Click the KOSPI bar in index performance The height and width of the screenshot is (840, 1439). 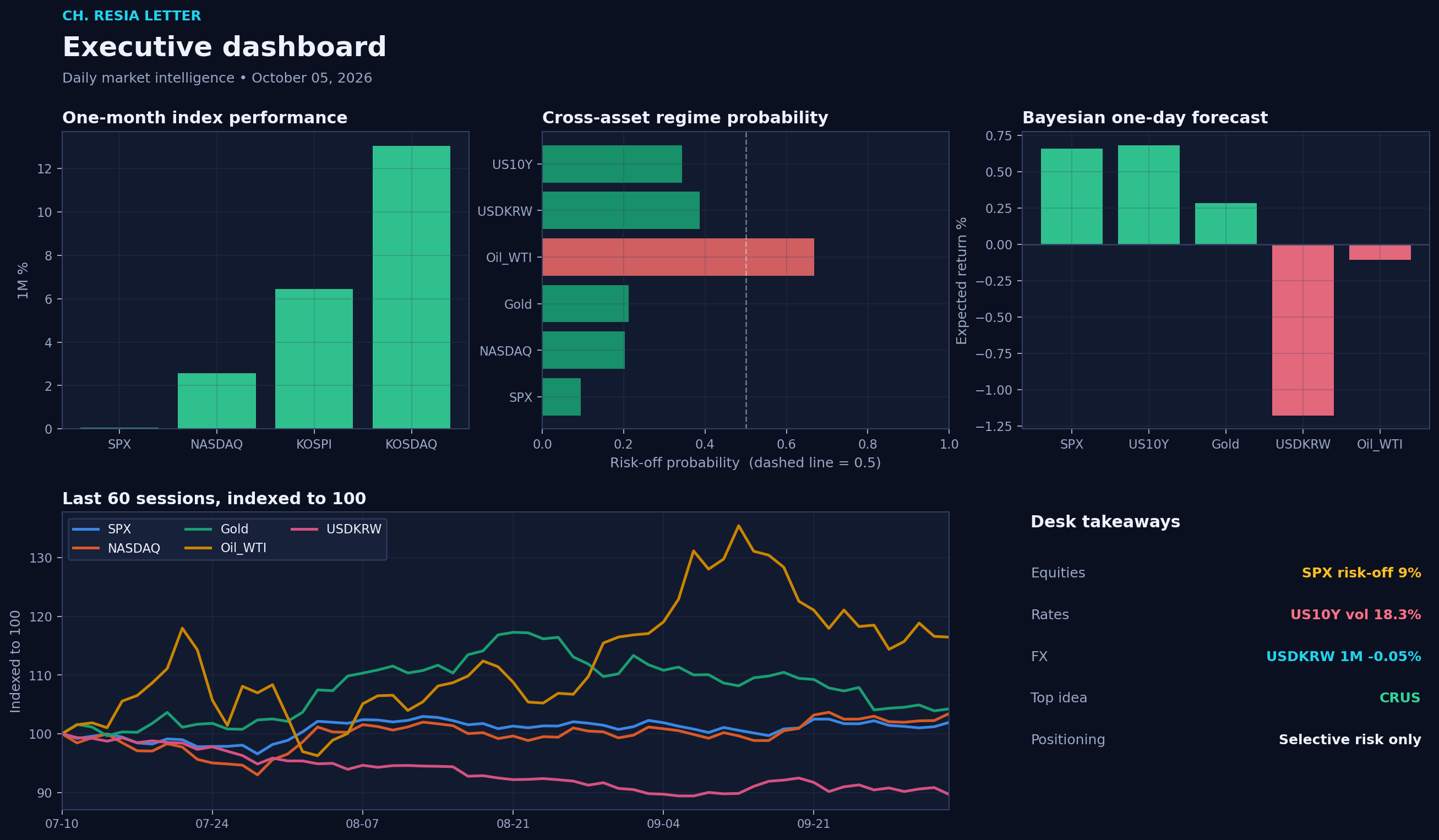[x=314, y=358]
